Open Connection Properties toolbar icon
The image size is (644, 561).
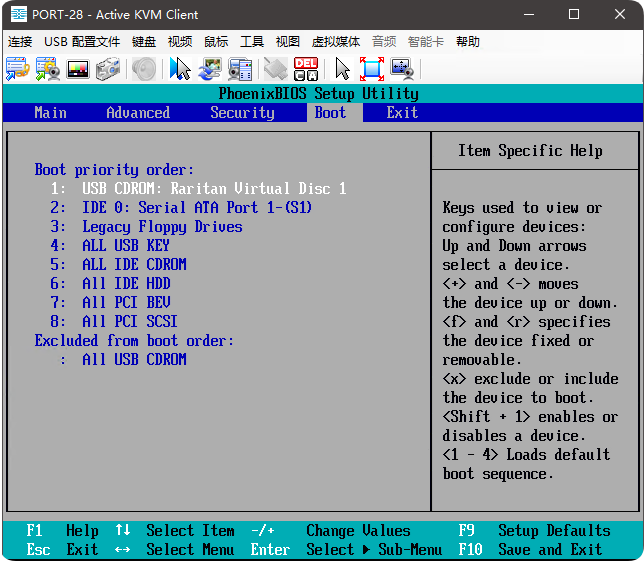[x=17, y=69]
